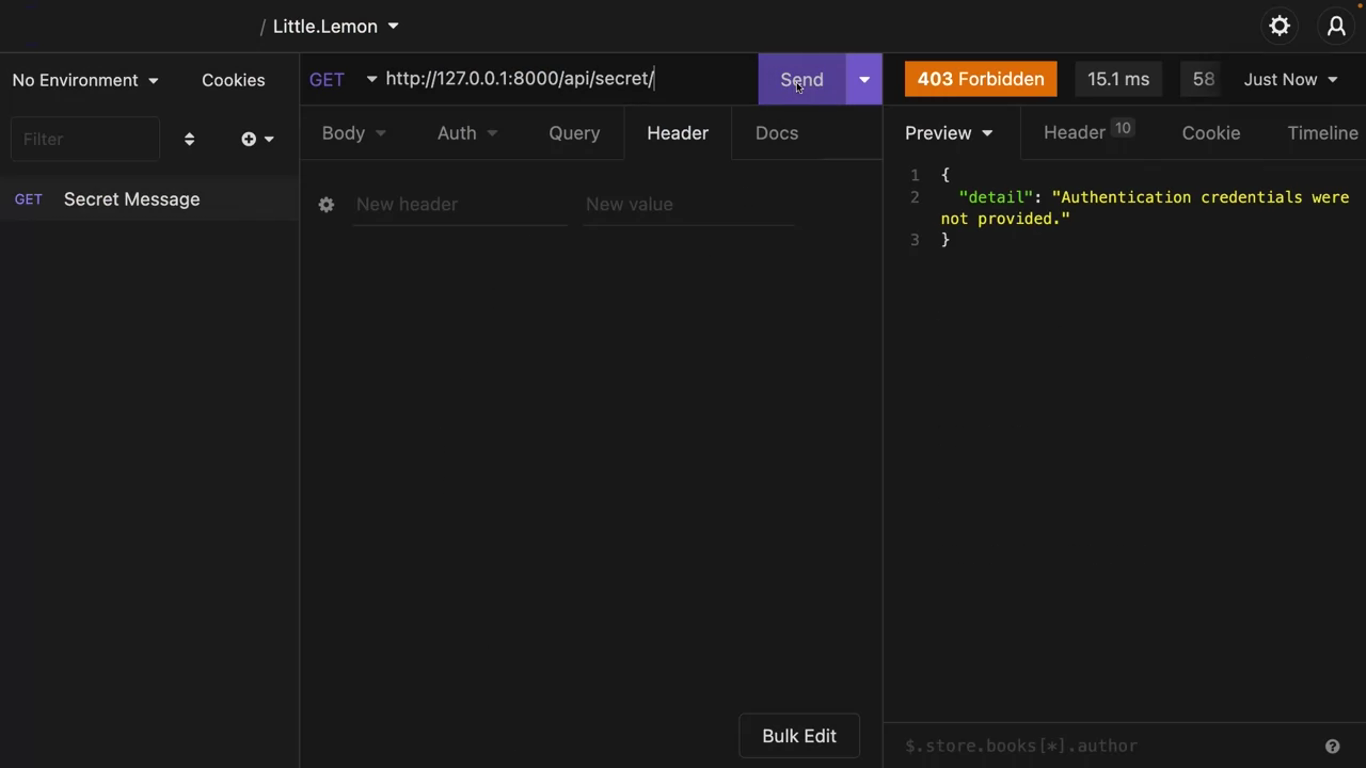The height and width of the screenshot is (768, 1366).
Task: Open the response Timeline tab
Action: pos(1322,133)
